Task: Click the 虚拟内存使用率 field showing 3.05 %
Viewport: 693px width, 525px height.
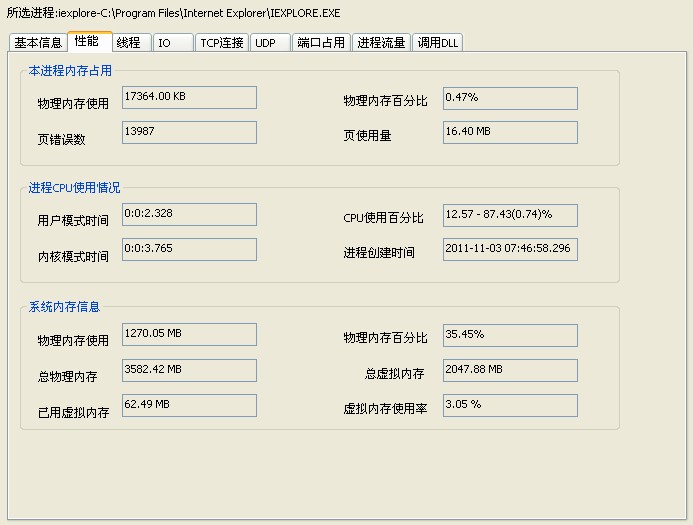Action: 510,405
